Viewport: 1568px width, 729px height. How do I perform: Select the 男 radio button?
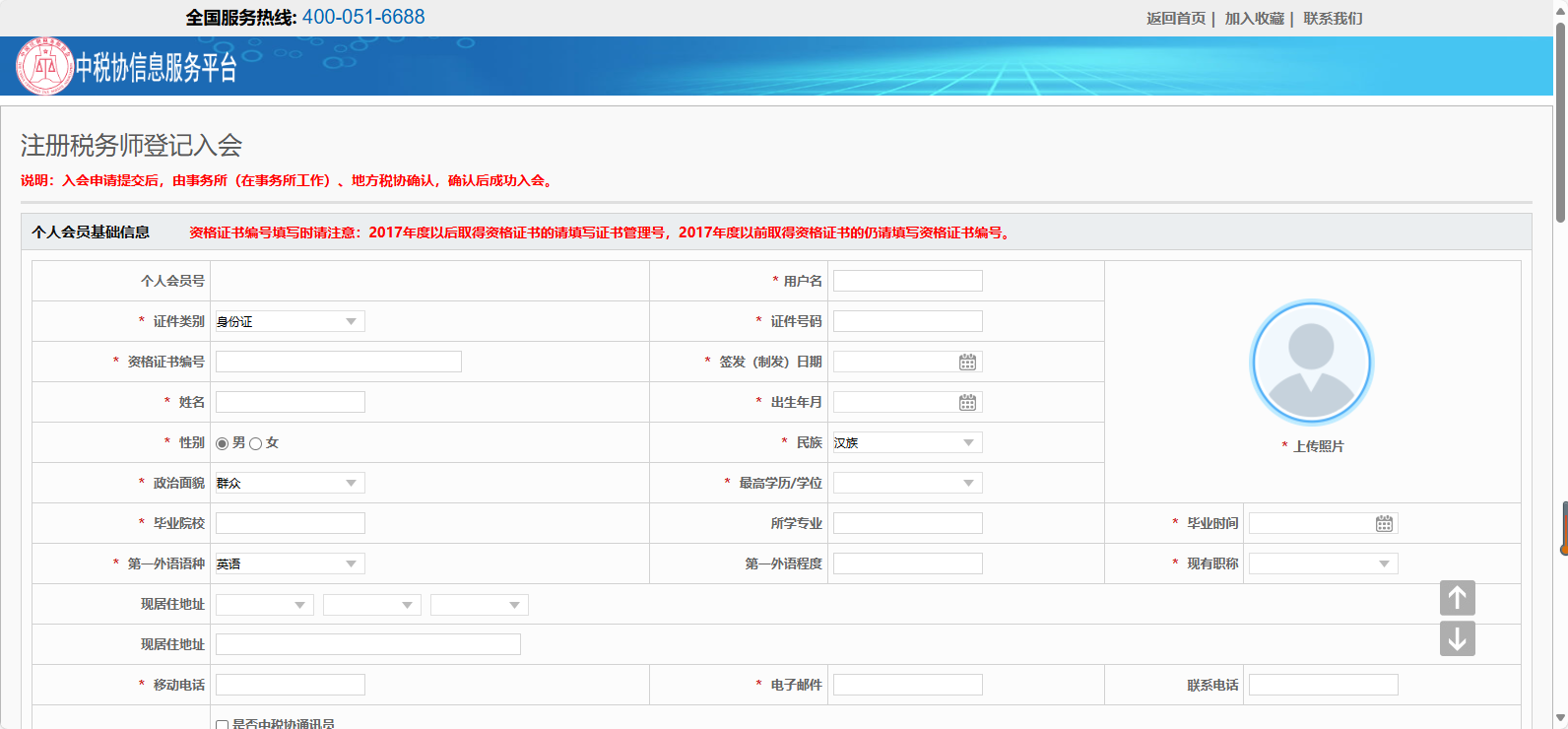point(222,444)
